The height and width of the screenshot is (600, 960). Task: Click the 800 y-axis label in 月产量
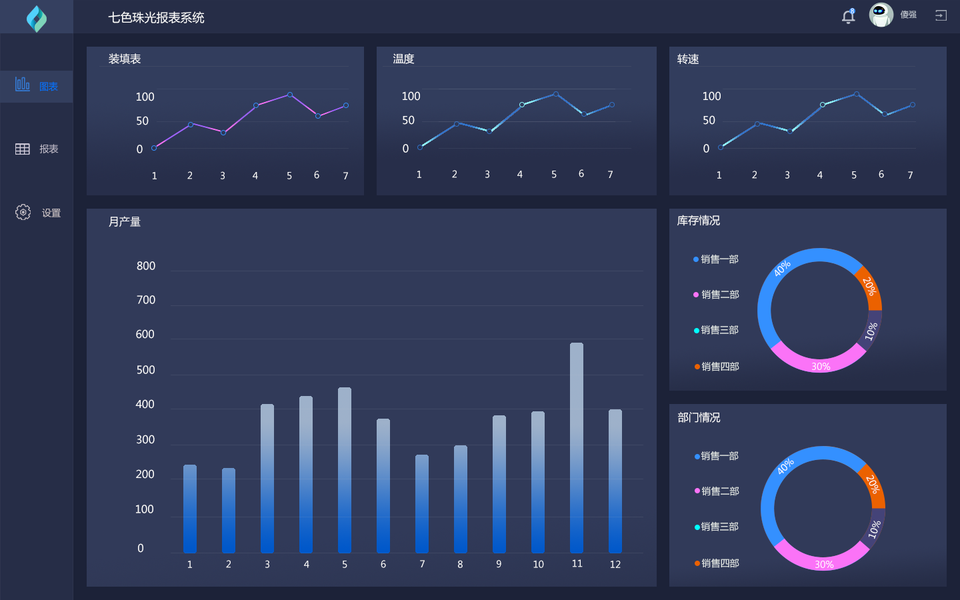(146, 266)
